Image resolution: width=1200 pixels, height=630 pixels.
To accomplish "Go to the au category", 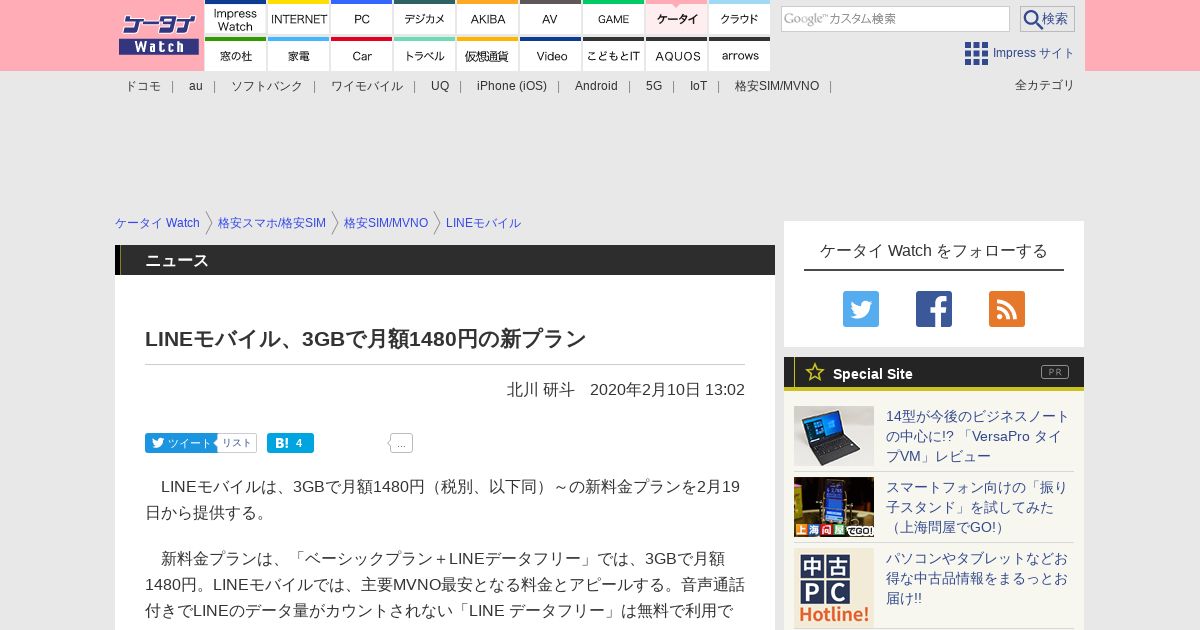I will coord(196,86).
